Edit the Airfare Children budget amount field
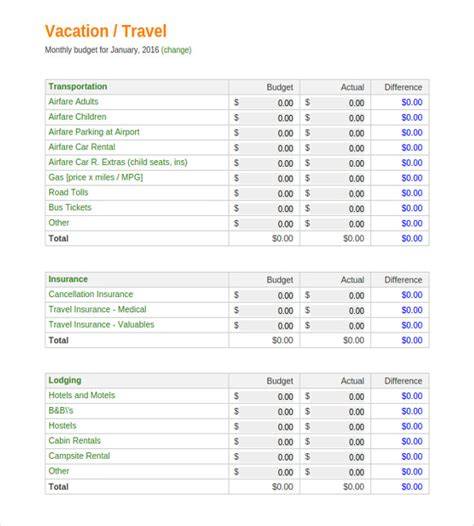 [267, 118]
